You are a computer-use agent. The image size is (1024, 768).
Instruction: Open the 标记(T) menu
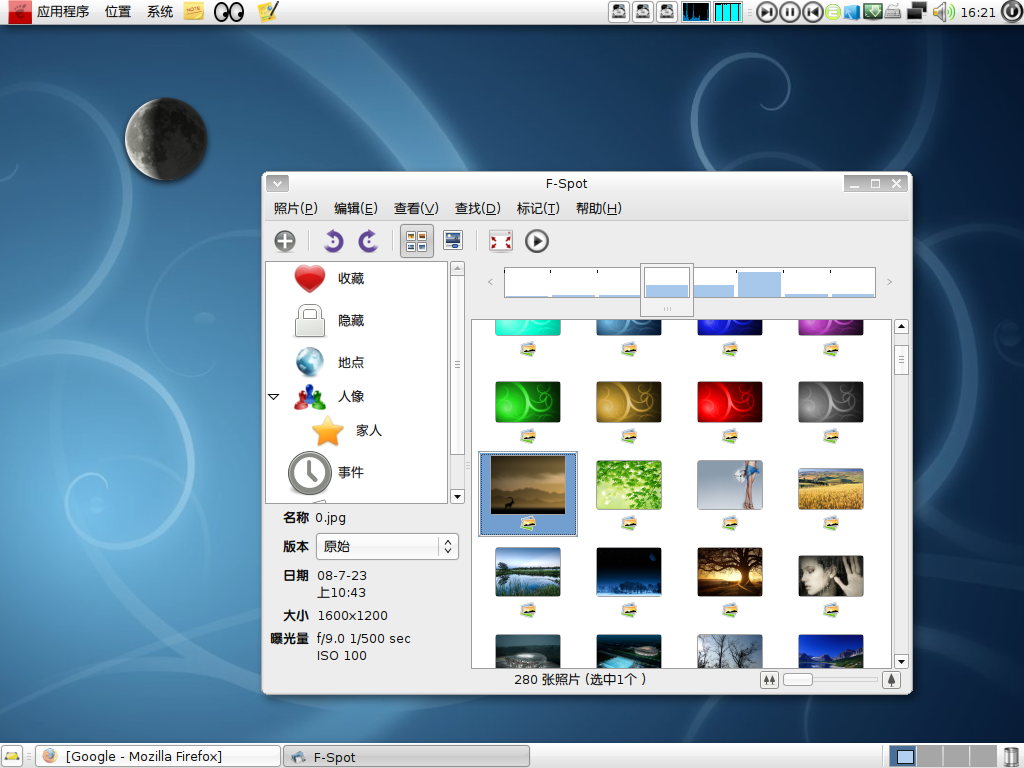538,208
